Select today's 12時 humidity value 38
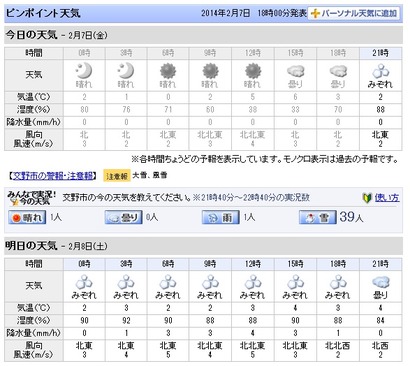The width and height of the screenshot is (410, 366). coord(253,109)
